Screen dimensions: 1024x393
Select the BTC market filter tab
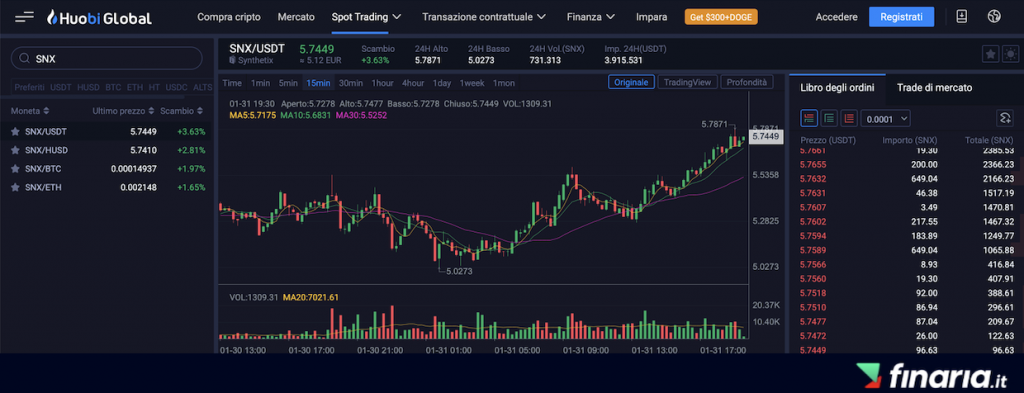[114, 87]
